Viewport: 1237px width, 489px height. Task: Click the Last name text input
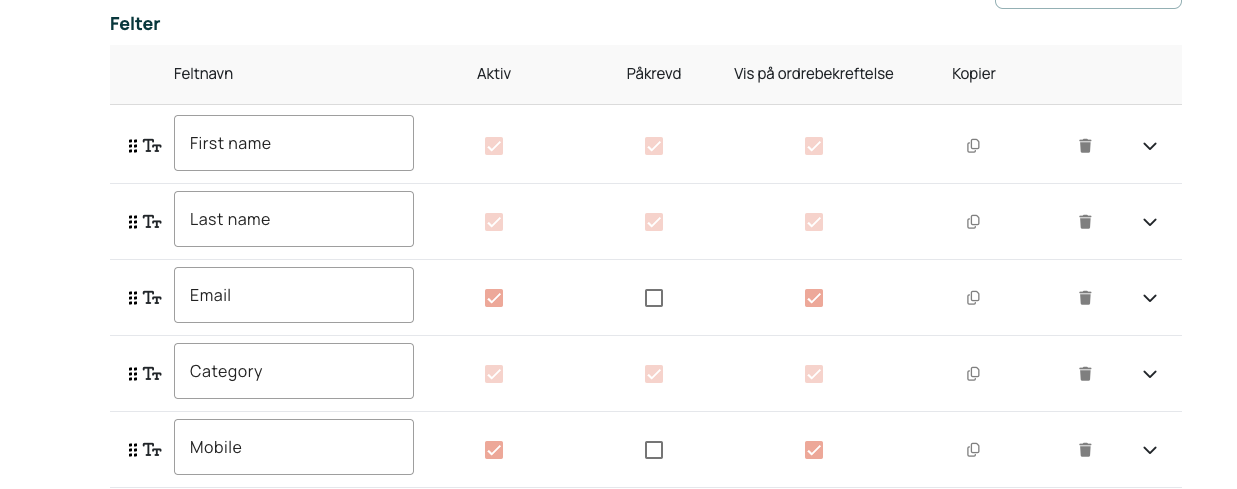(294, 219)
